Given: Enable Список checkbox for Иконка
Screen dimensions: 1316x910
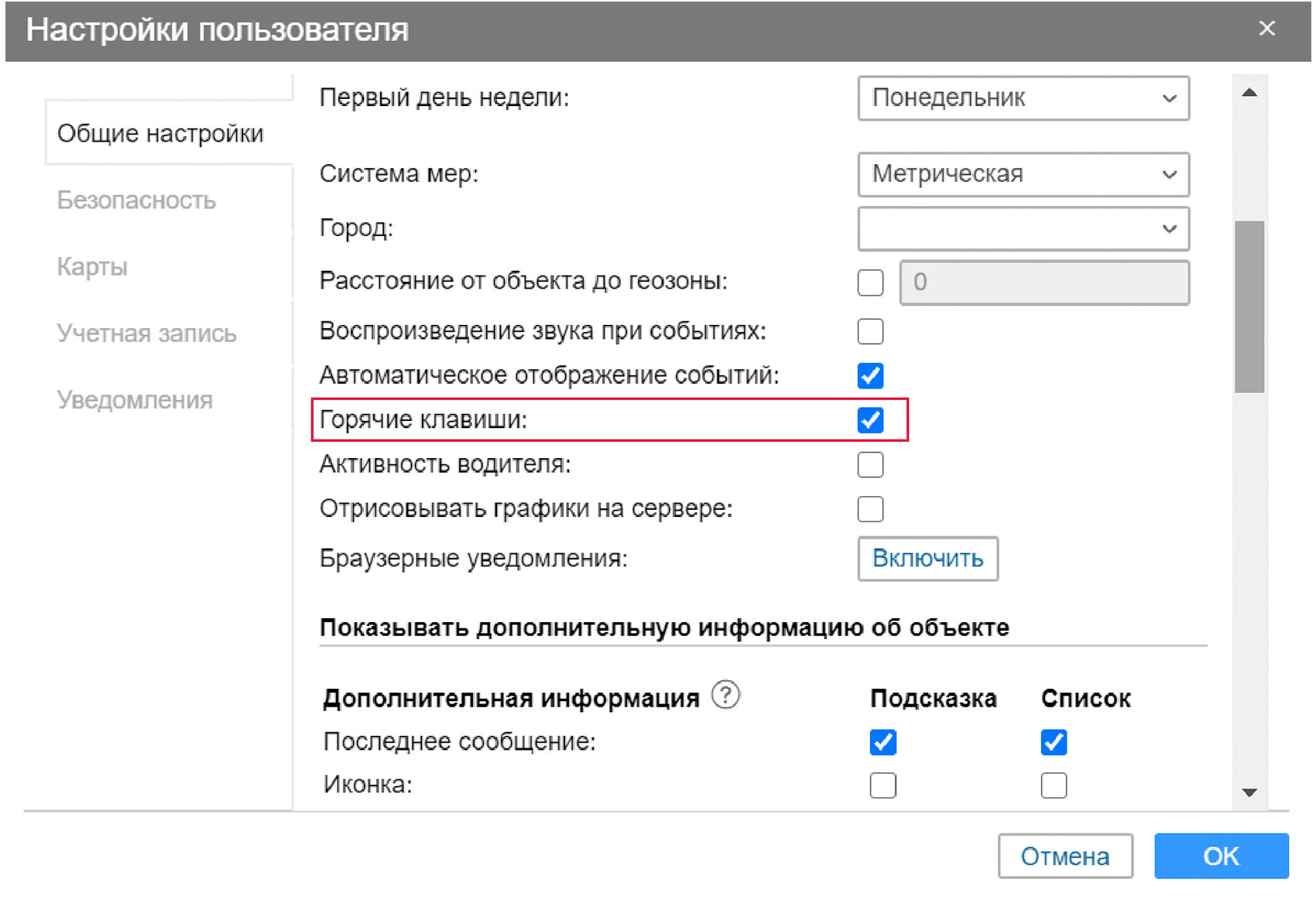Looking at the screenshot, I should tap(1053, 785).
